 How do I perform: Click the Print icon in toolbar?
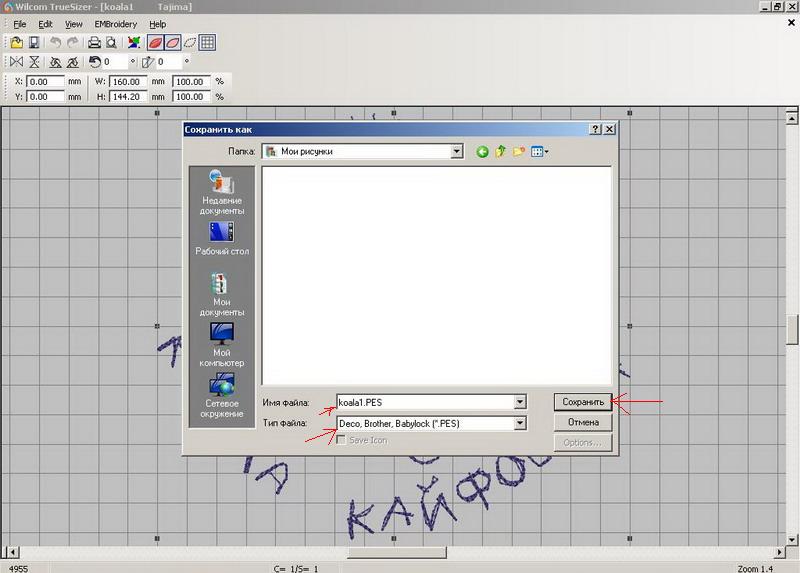pyautogui.click(x=94, y=43)
